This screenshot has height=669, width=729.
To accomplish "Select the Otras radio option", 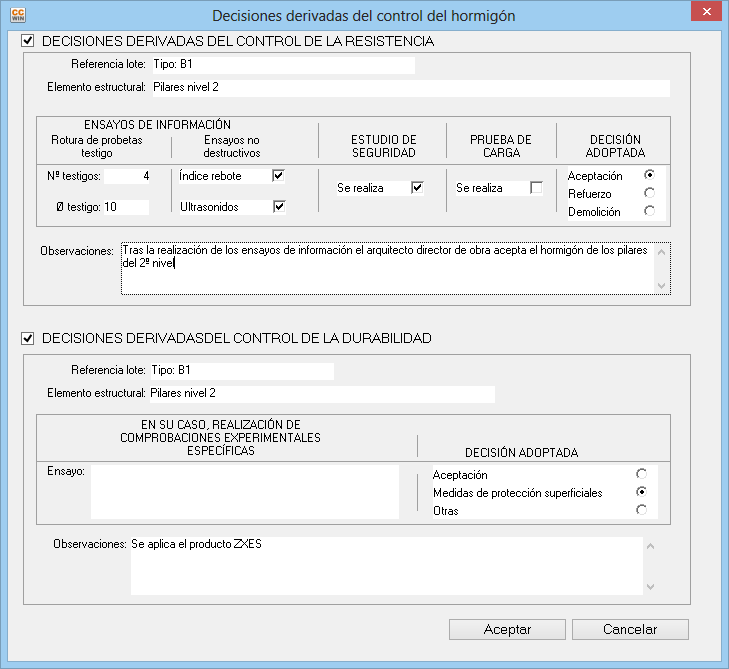I will (x=641, y=510).
